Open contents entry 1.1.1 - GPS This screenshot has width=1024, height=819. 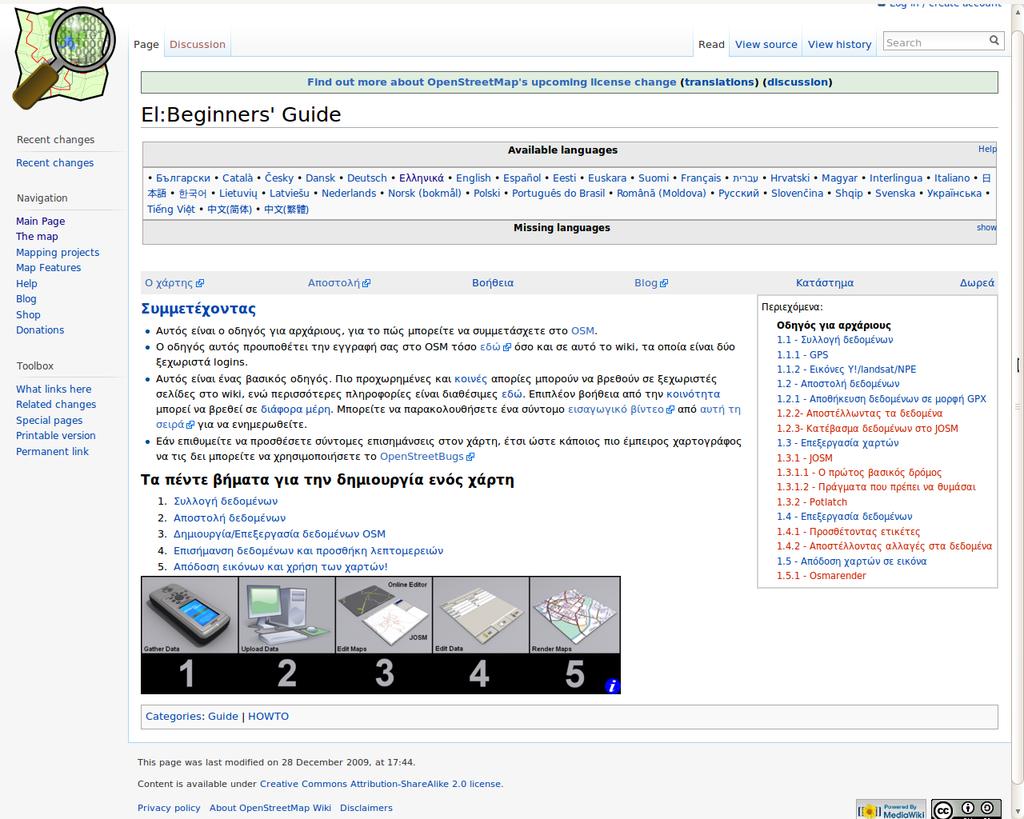(x=803, y=355)
